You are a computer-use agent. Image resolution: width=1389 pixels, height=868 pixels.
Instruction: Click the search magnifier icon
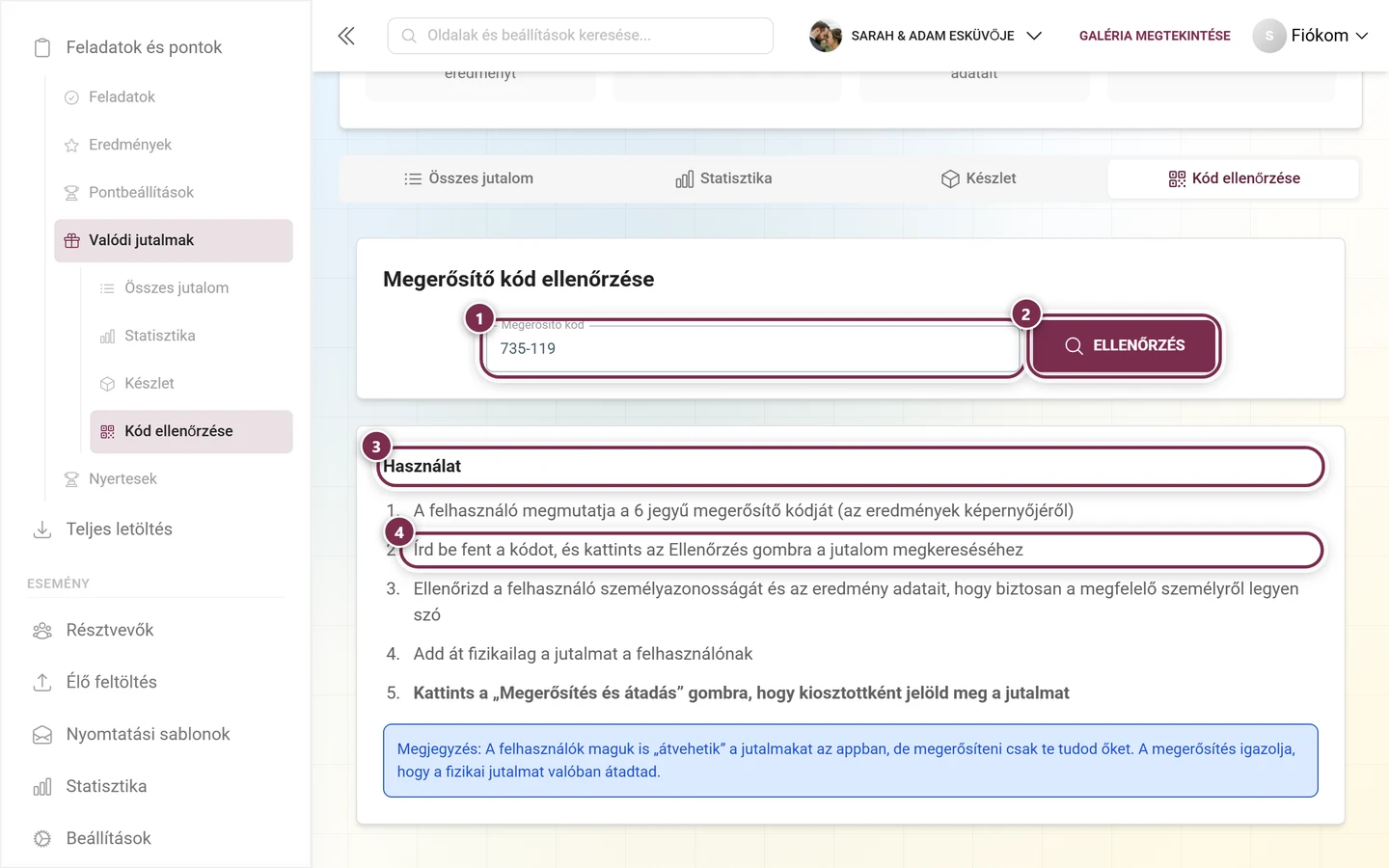(409, 36)
